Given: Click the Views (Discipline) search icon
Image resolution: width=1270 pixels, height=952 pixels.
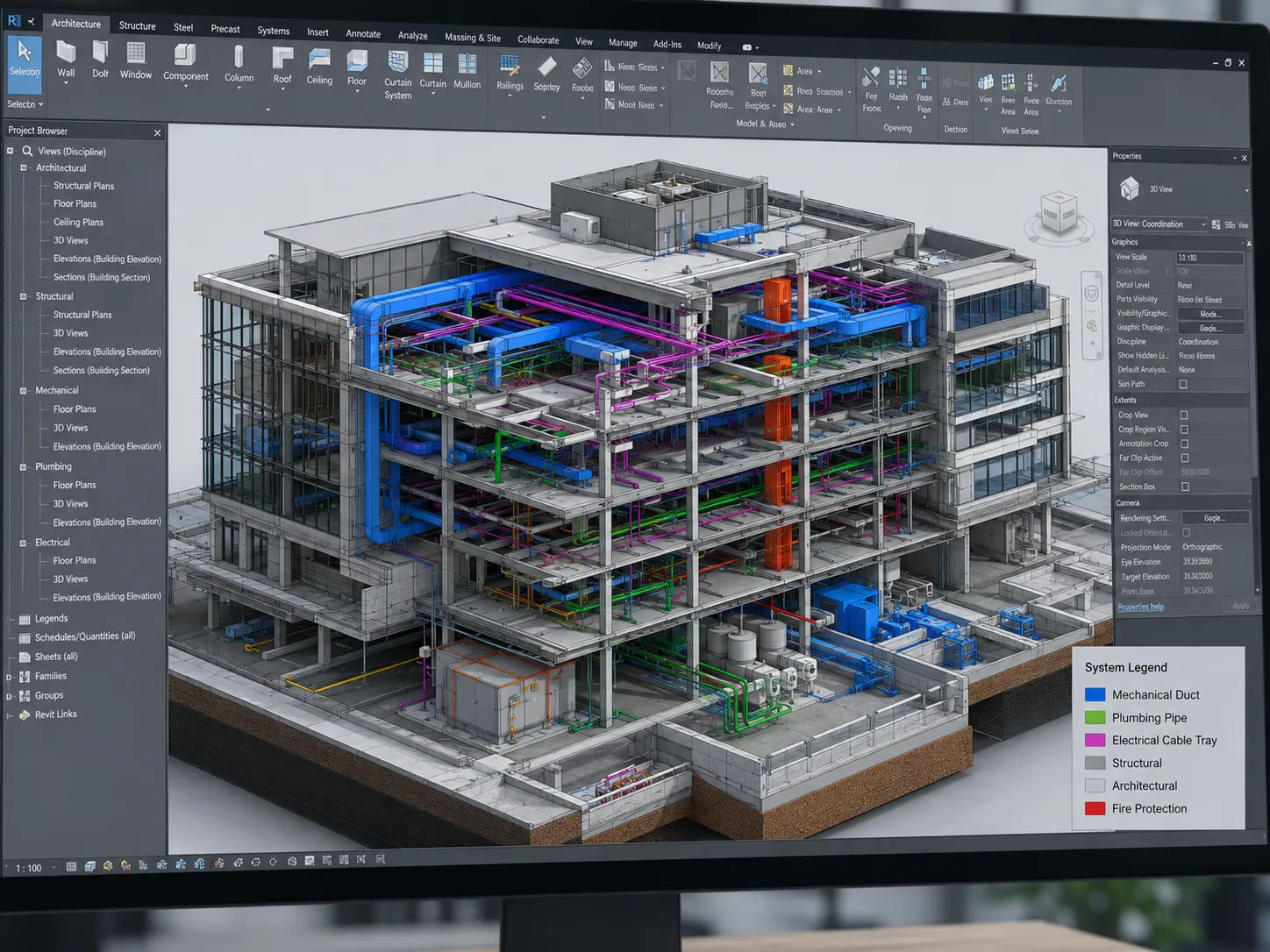Looking at the screenshot, I should (x=27, y=151).
